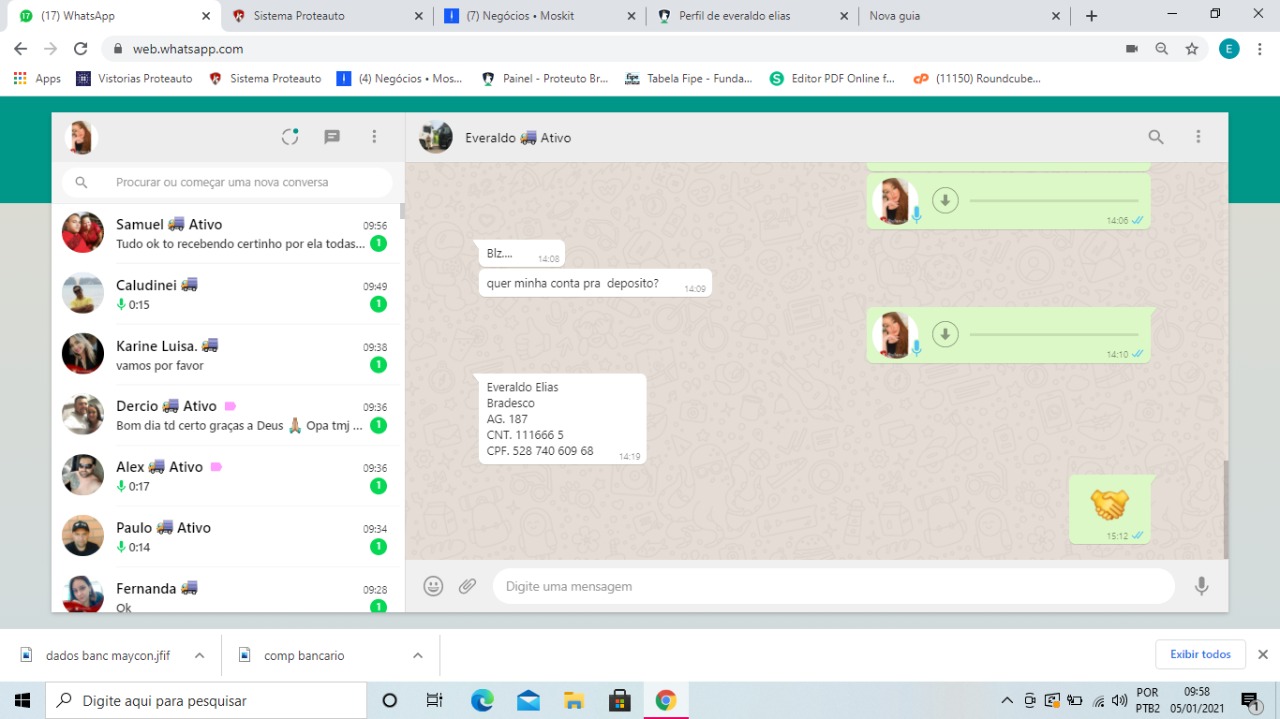Click the Digite uma mensagem input field

(x=830, y=587)
